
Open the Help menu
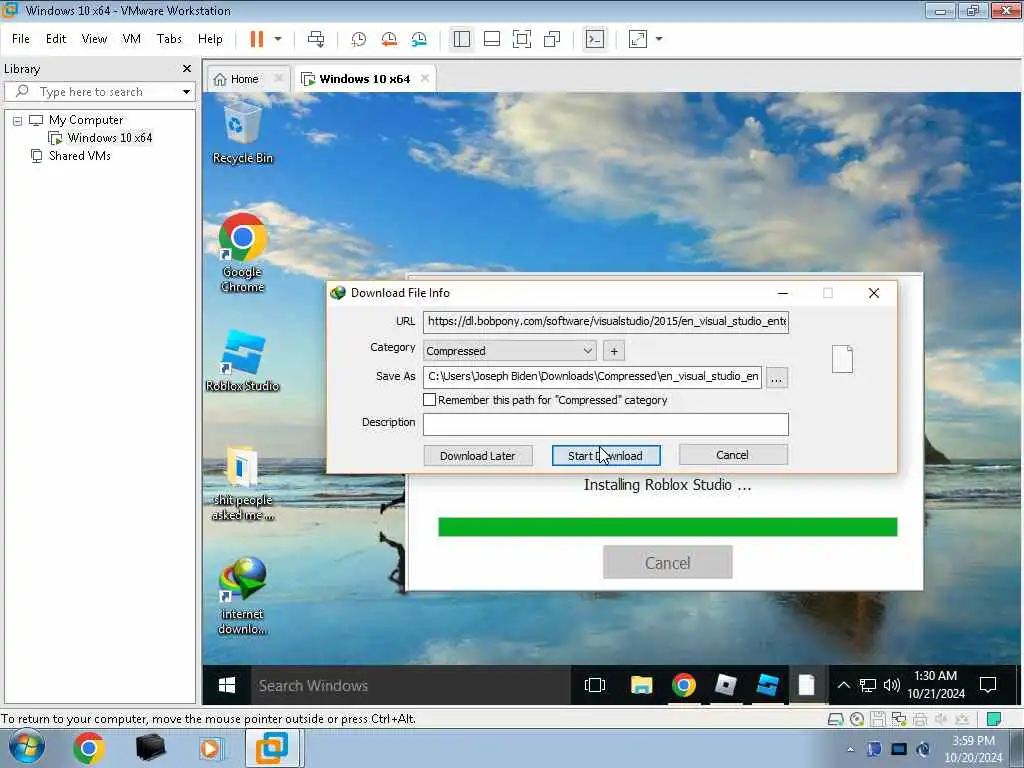pos(210,39)
